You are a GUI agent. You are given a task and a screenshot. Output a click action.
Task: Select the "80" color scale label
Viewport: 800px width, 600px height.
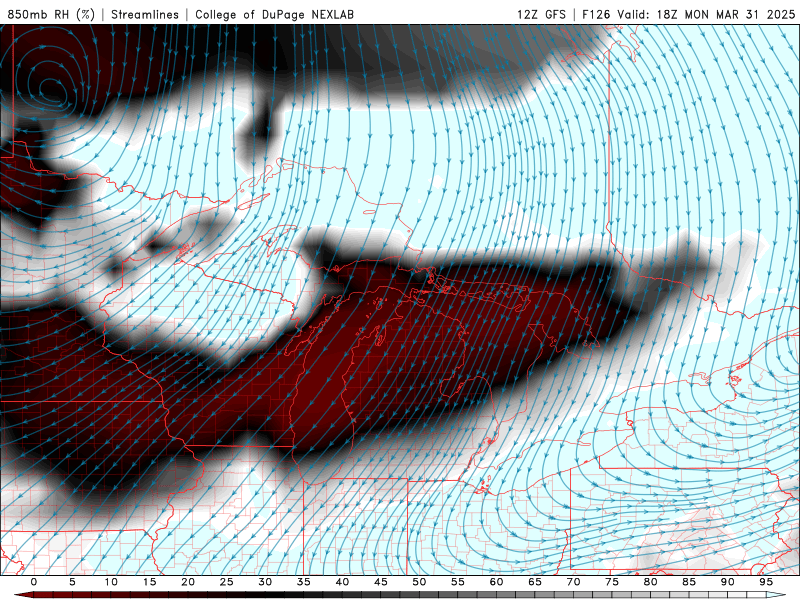[651, 582]
